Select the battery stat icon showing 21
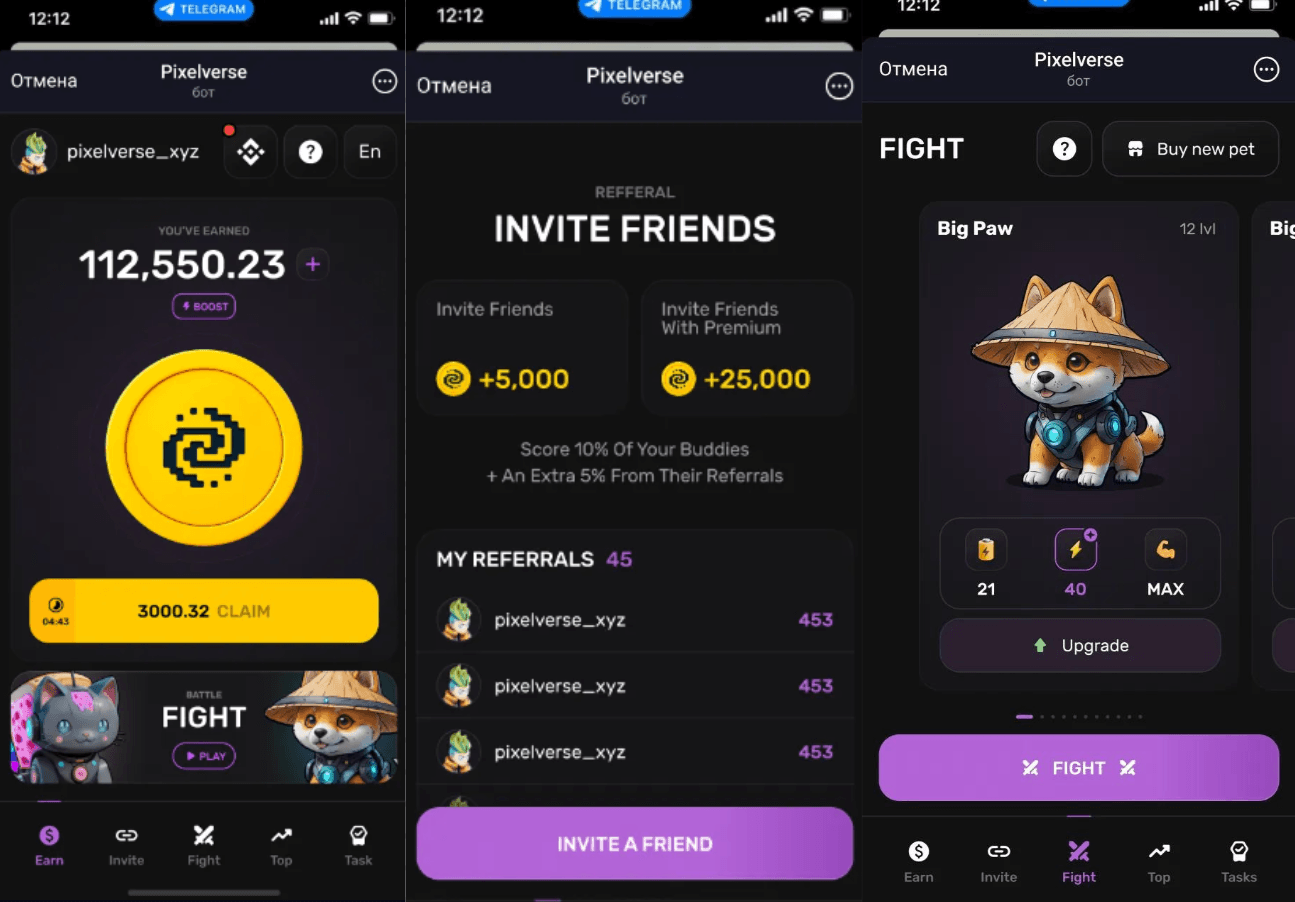Screen dimensions: 1295x902 (x=986, y=549)
